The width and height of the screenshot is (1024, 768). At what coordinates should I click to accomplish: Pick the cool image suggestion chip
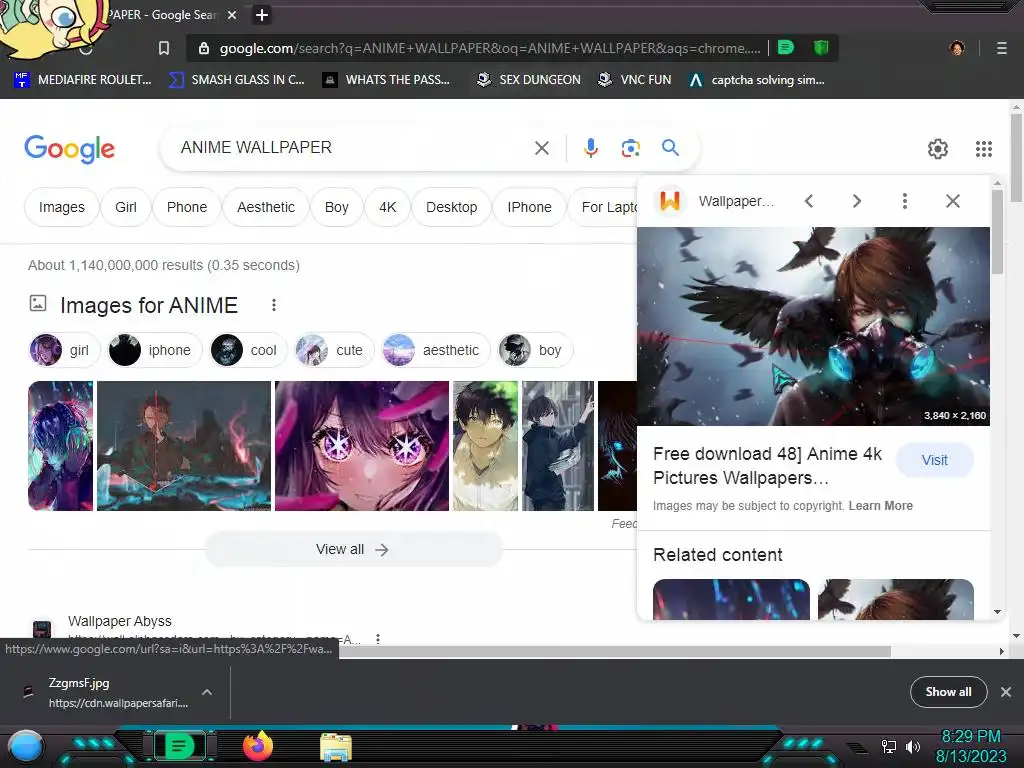tap(249, 350)
